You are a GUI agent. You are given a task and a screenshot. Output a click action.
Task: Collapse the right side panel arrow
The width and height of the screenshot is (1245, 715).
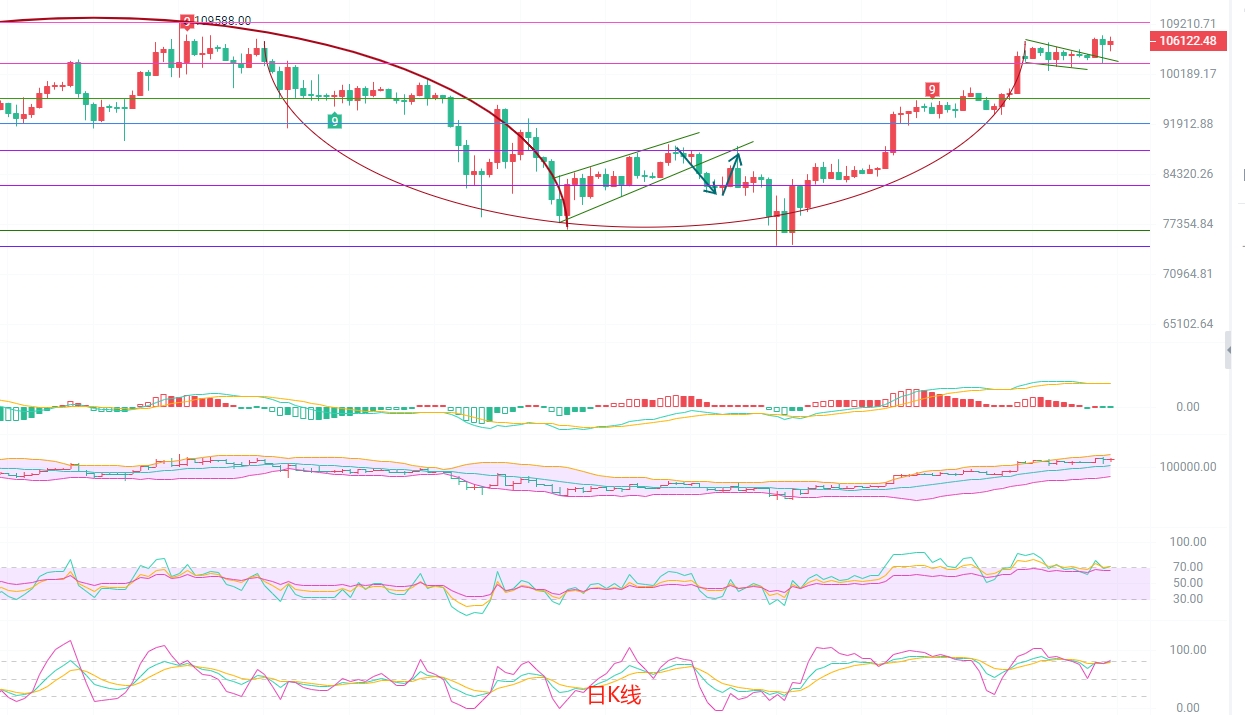tap(1229, 352)
